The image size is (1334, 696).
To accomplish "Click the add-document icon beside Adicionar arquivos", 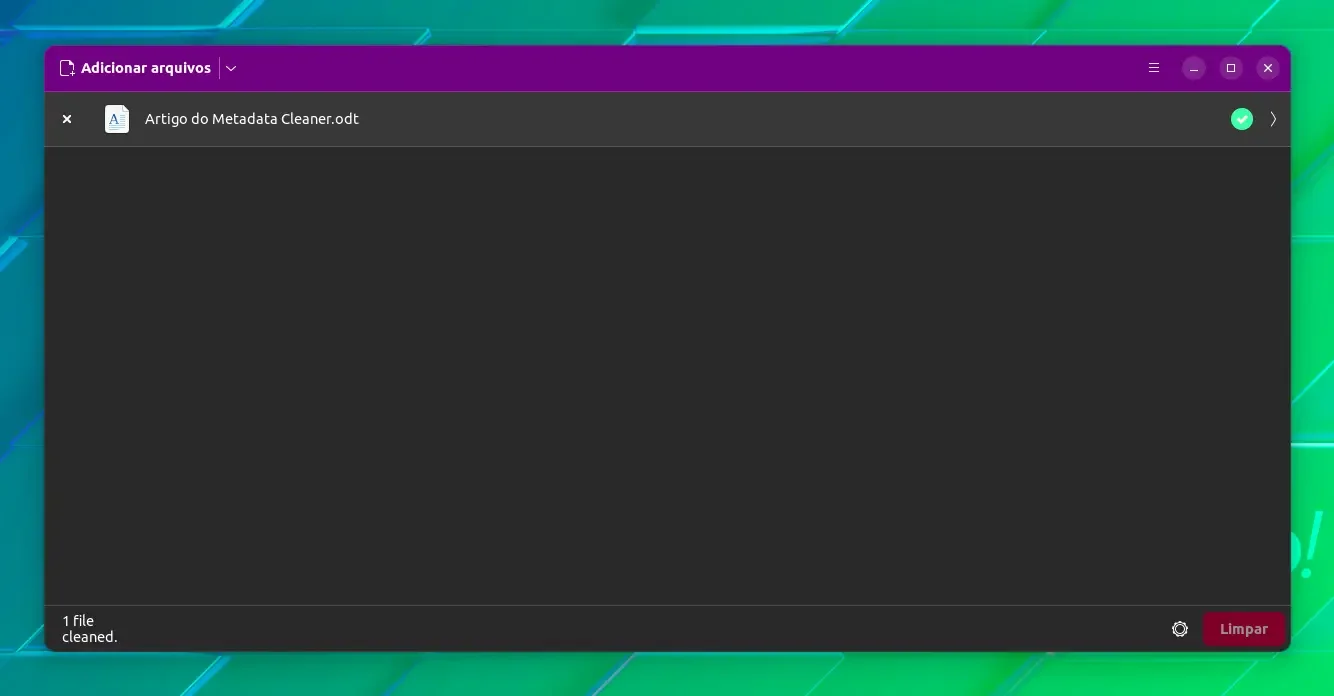I will tap(68, 68).
